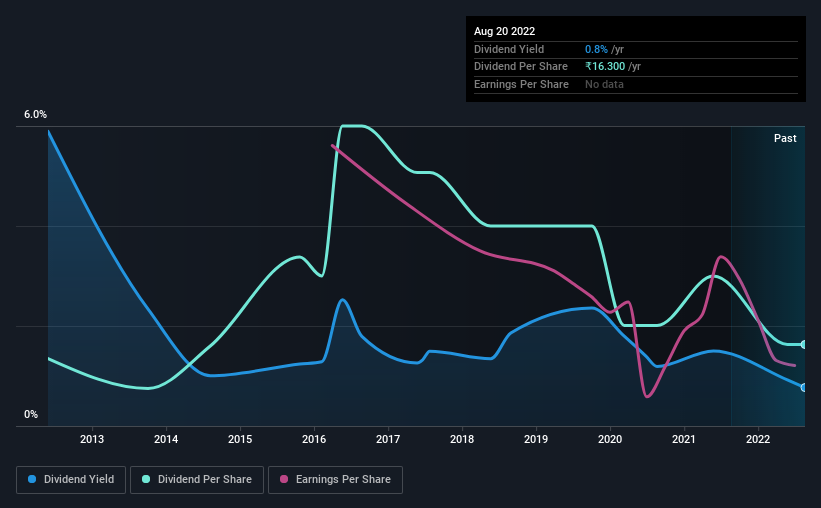The image size is (821, 508).
Task: Click the ₹16.300 Dividend Per Share value
Action: pyautogui.click(x=605, y=67)
